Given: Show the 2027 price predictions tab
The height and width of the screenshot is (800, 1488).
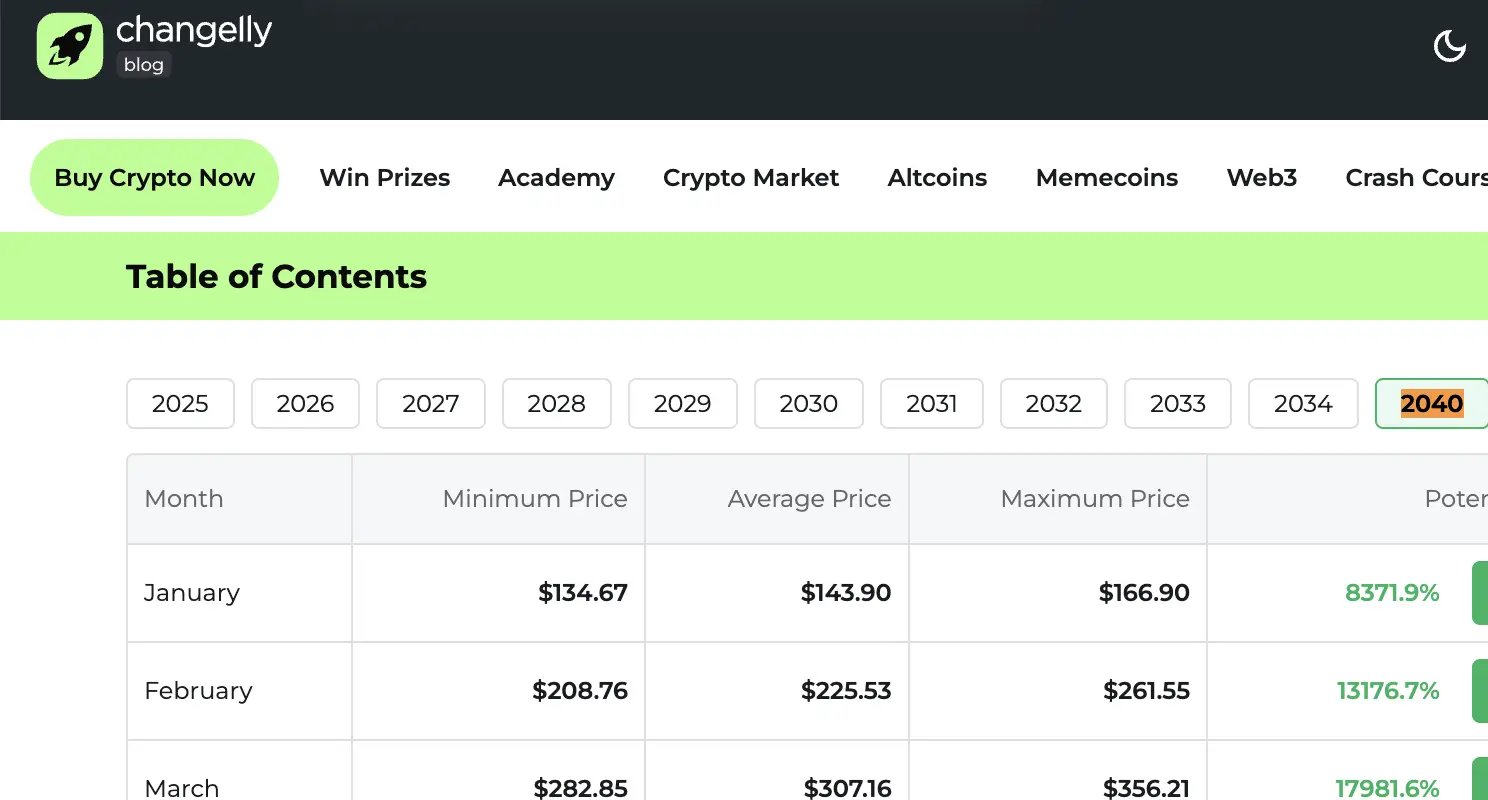Looking at the screenshot, I should point(430,404).
